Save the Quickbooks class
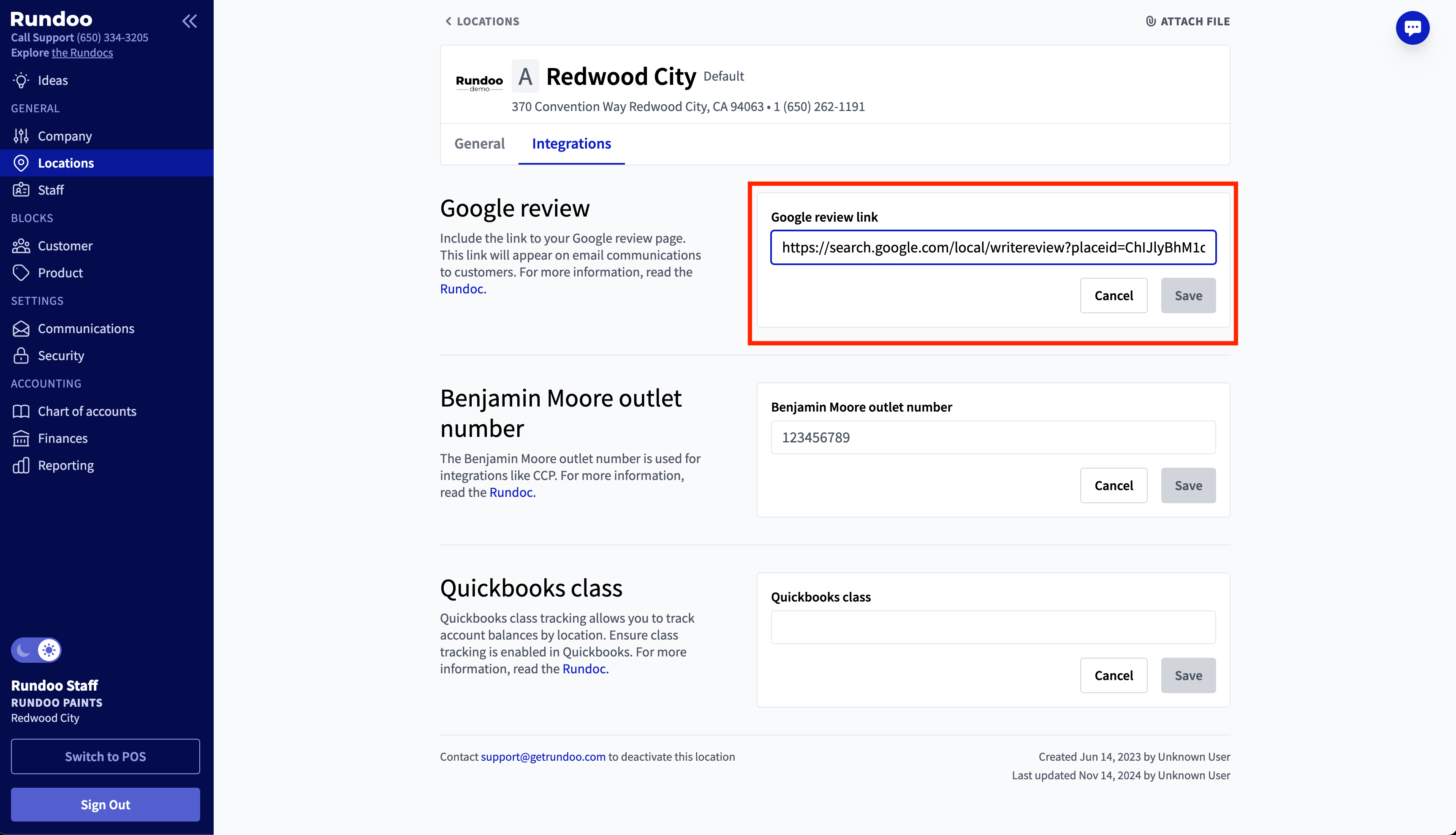The height and width of the screenshot is (835, 1456). [x=1188, y=675]
